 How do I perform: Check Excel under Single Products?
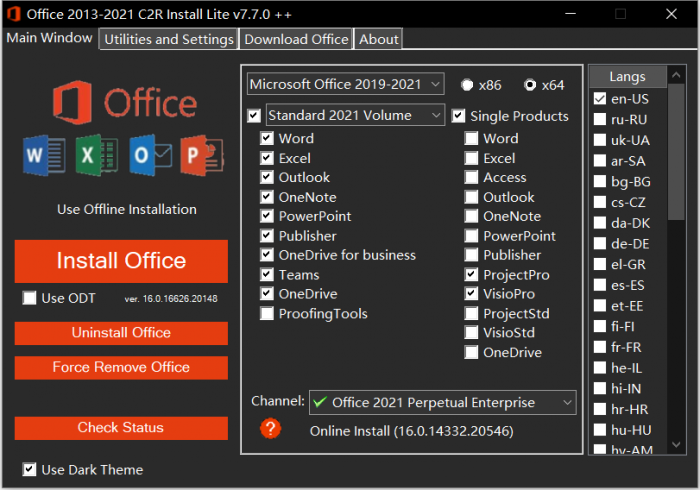click(471, 158)
